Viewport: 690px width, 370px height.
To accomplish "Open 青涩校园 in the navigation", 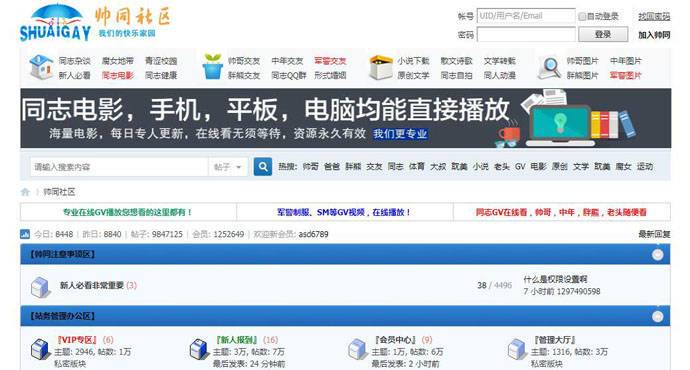I will [161, 61].
